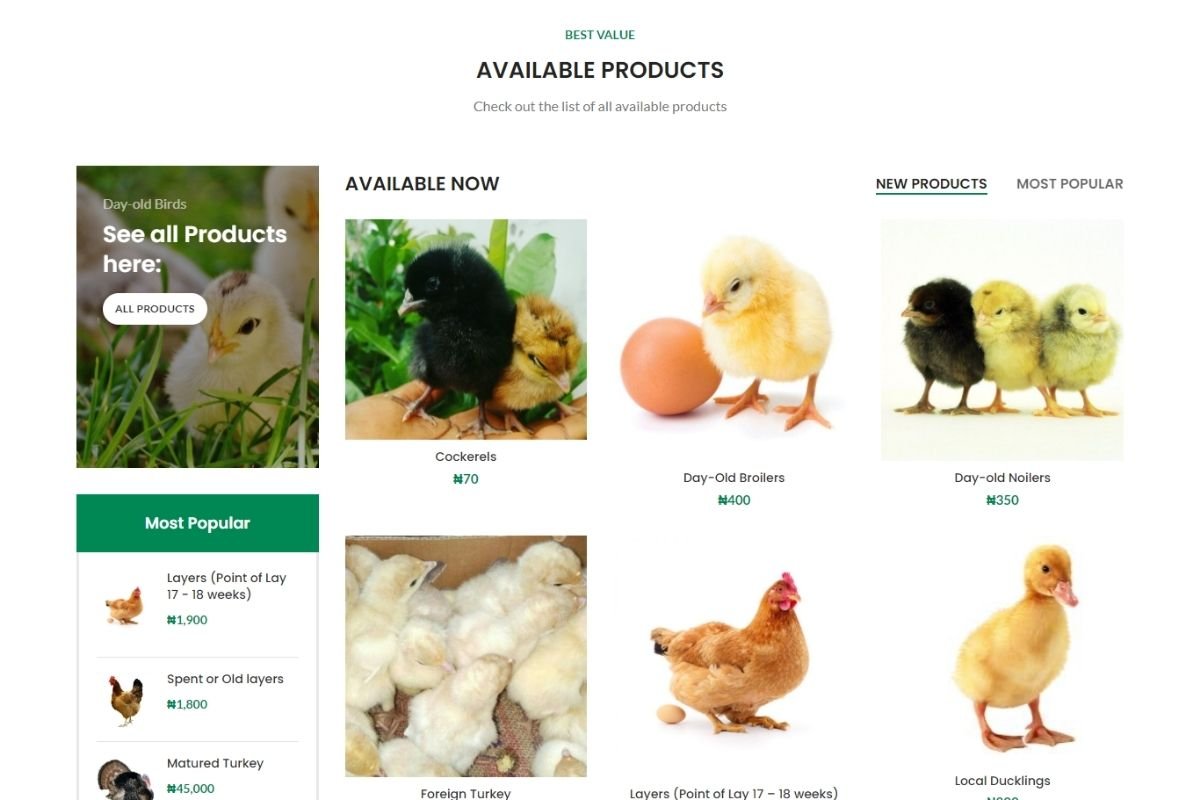
Task: Open the Day-Old Broilers title link
Action: click(734, 478)
